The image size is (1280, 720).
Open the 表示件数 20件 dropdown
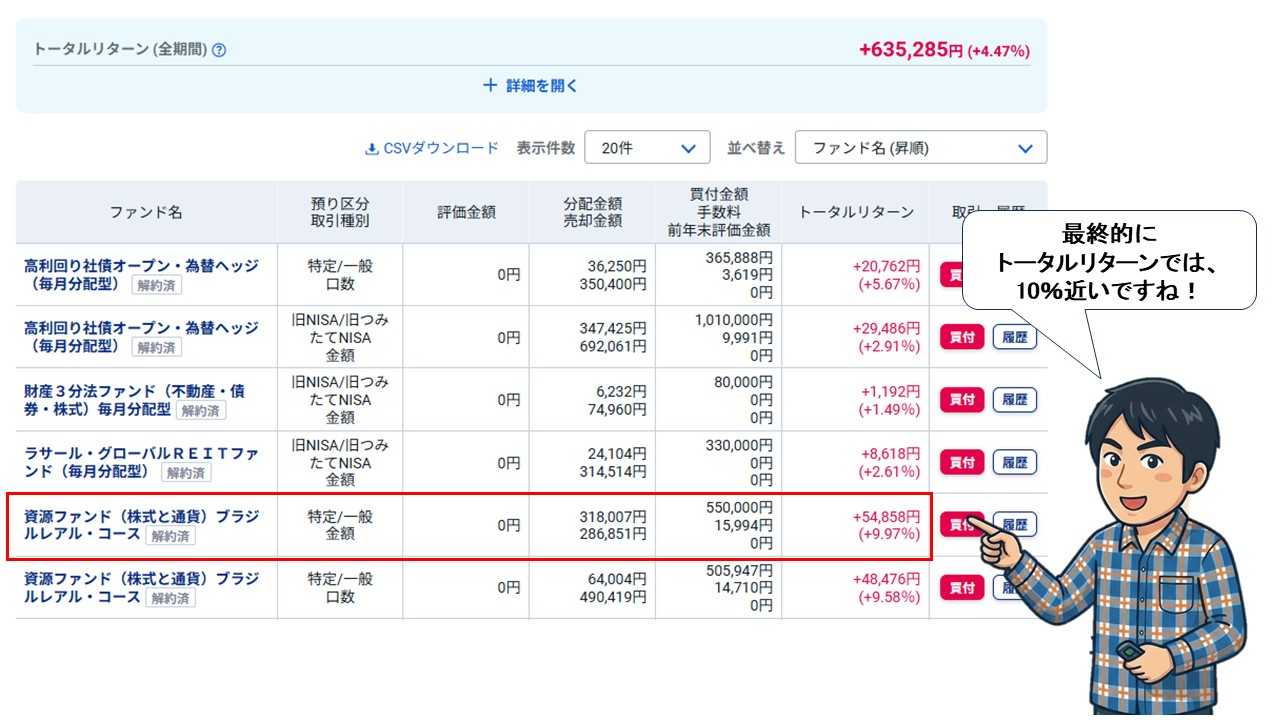(x=647, y=148)
